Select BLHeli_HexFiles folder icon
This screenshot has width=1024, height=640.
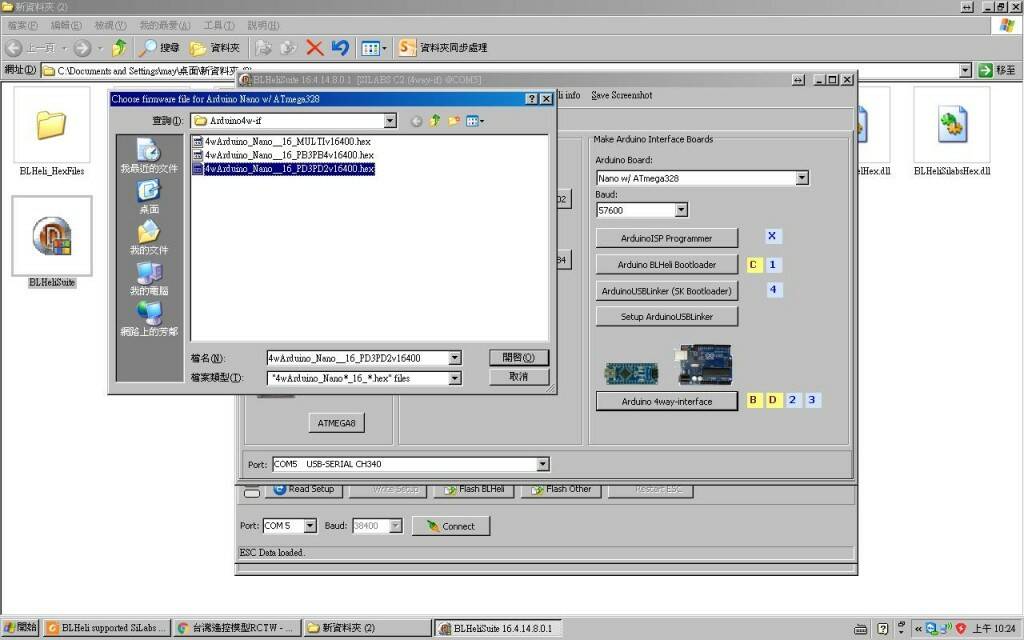pyautogui.click(x=52, y=133)
